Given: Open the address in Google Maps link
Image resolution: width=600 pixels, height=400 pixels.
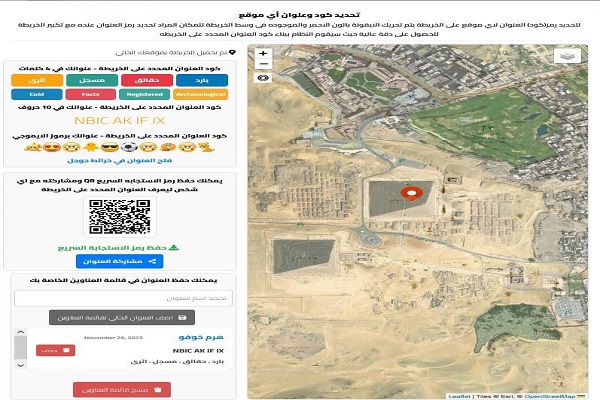Looking at the screenshot, I should [119, 159].
